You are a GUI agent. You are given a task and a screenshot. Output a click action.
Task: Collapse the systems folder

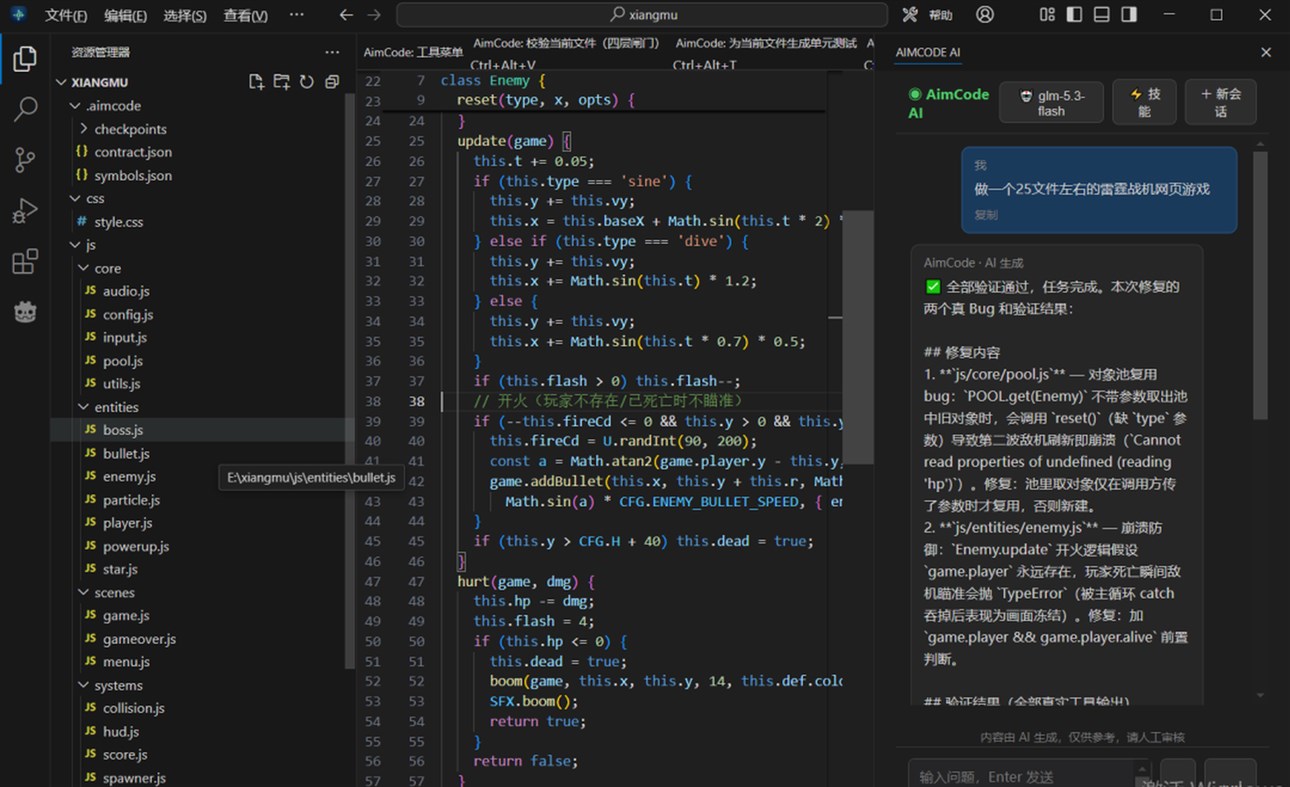coord(84,685)
